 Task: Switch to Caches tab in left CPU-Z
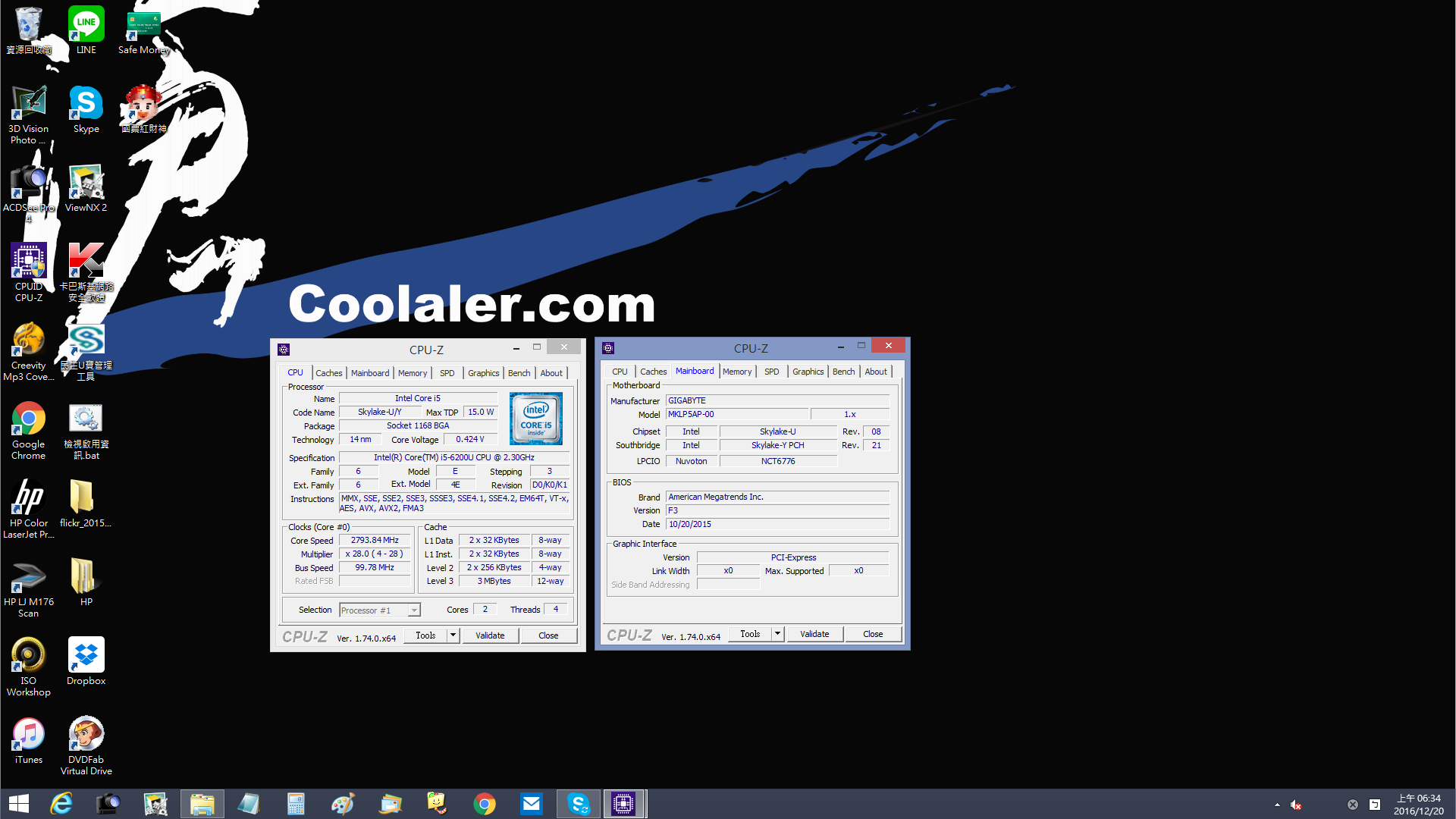pyautogui.click(x=329, y=373)
